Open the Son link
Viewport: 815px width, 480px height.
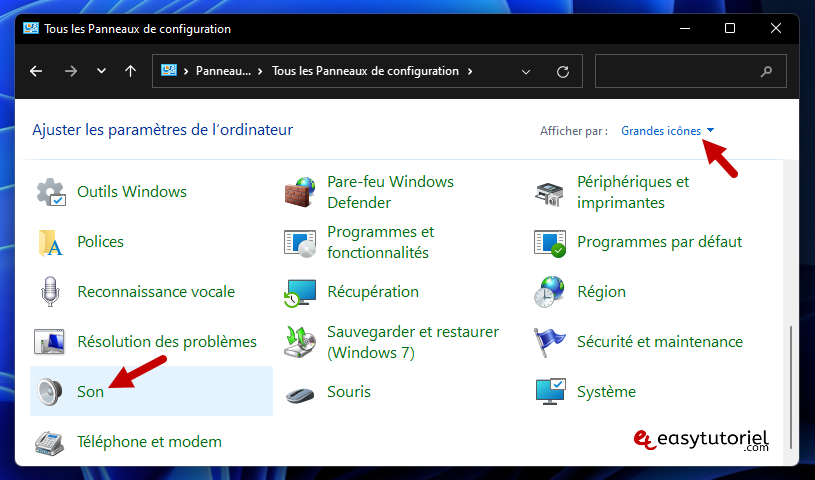pos(90,392)
